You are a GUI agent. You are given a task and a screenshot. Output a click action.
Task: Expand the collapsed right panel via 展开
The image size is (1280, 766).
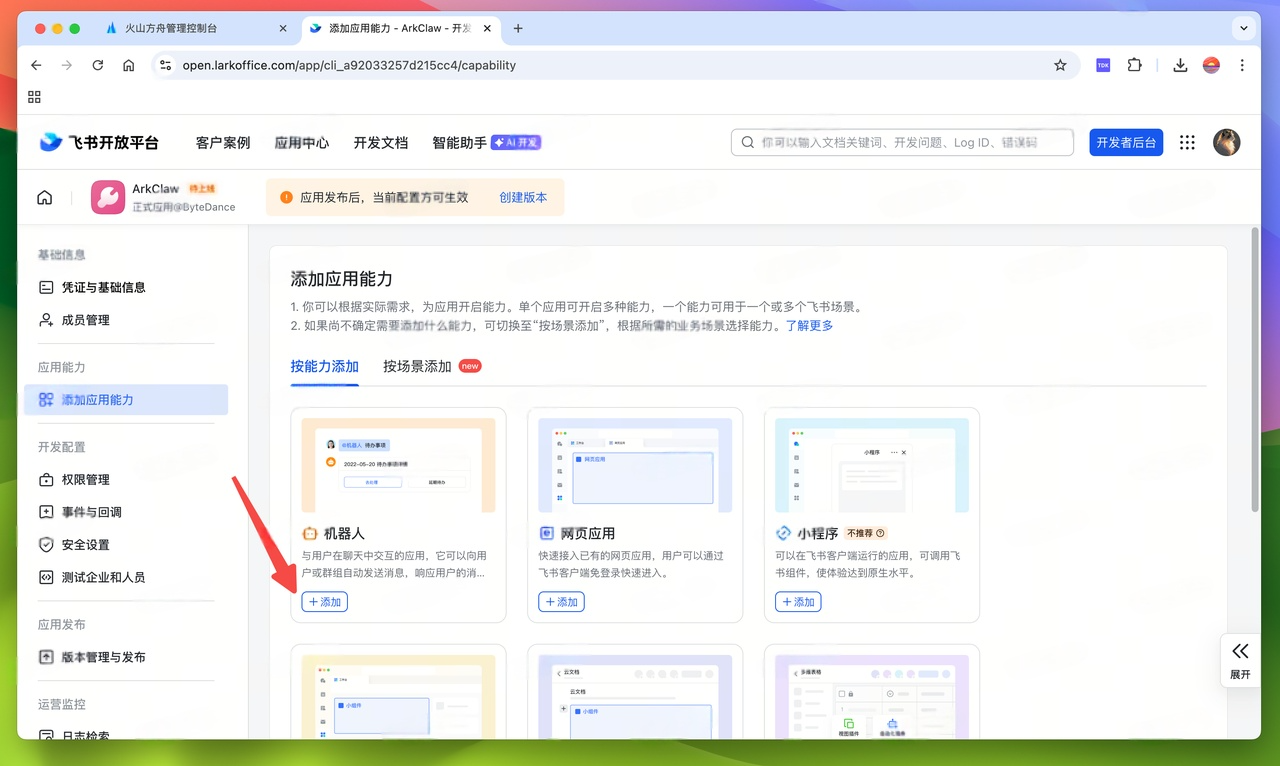coord(1240,660)
